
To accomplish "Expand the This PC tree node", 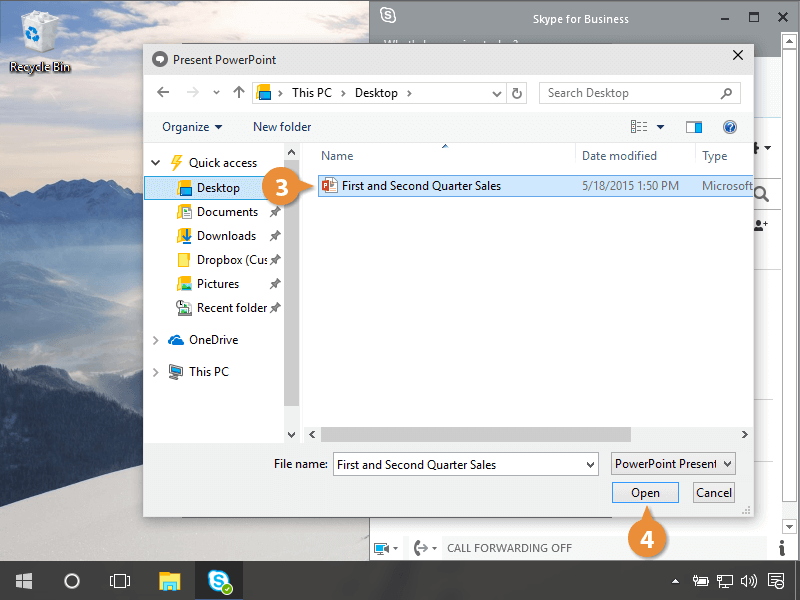I will coord(155,372).
